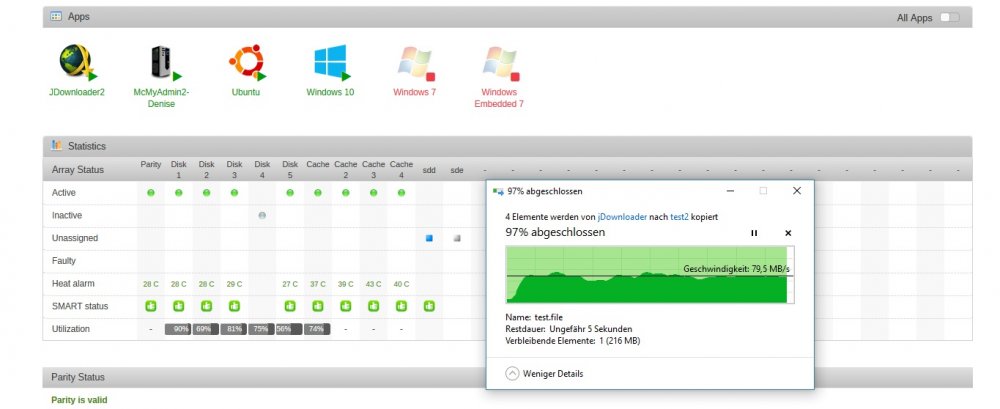Click the JDownloader2 label
This screenshot has height=409, width=1000.
point(77,92)
